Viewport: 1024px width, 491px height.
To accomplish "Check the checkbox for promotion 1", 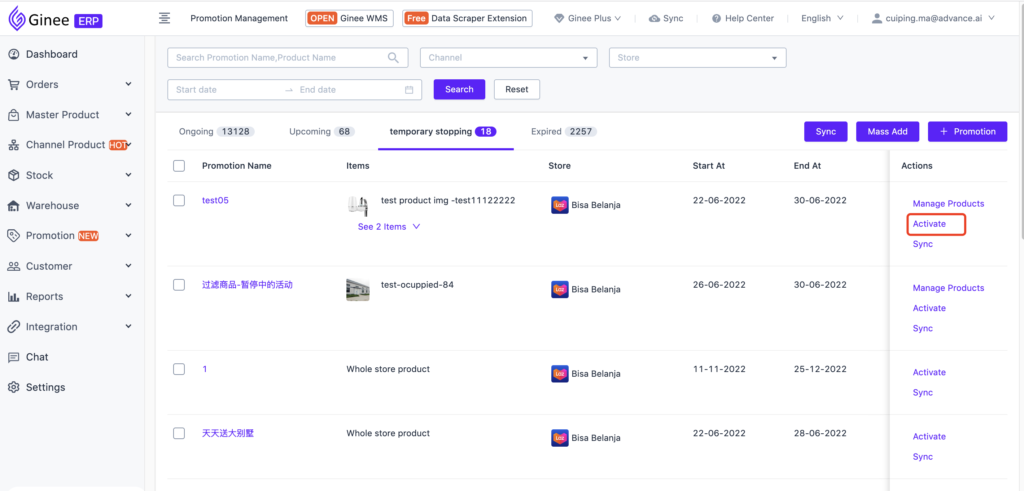I will point(179,369).
